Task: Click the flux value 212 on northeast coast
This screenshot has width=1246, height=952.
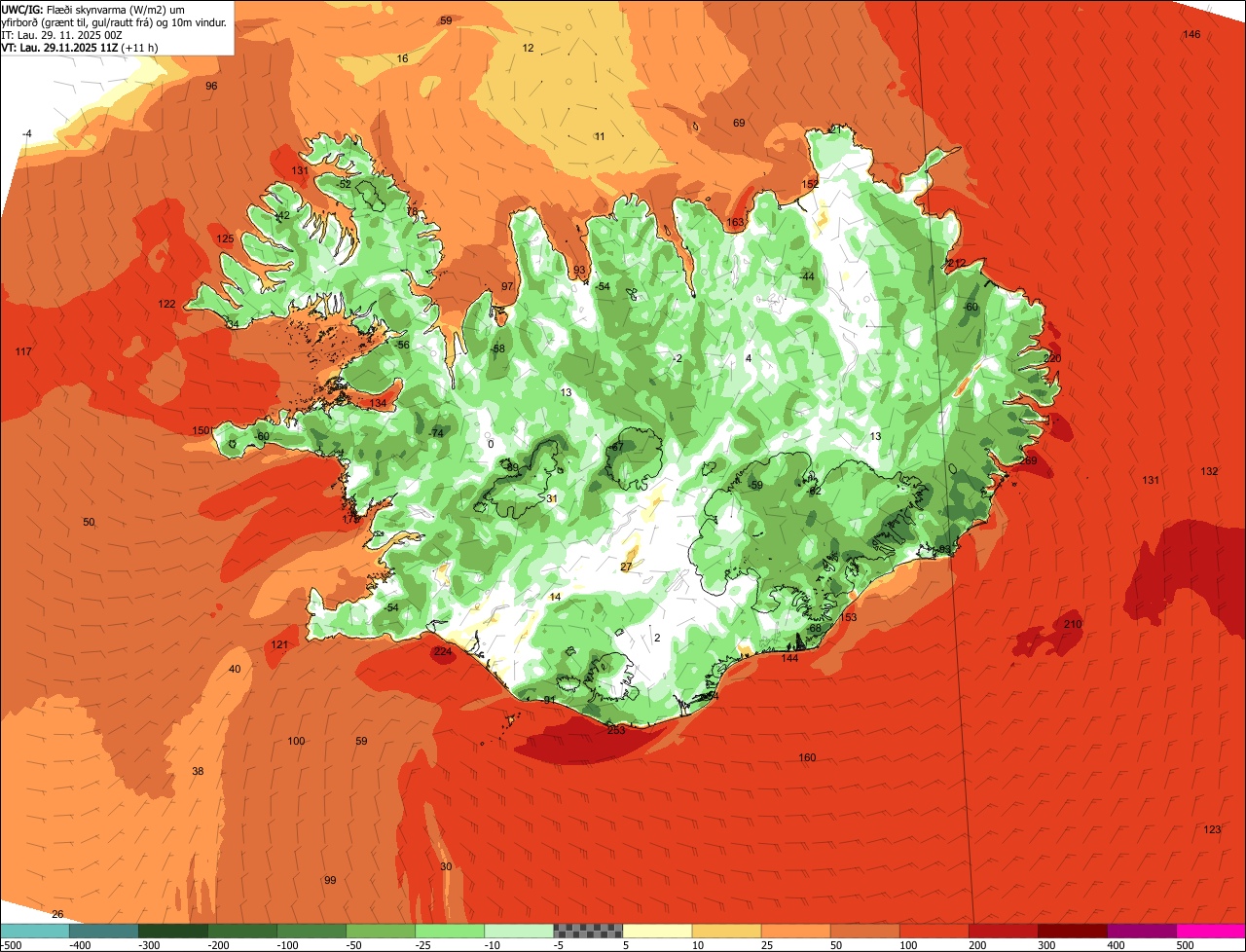Action: pyautogui.click(x=956, y=264)
